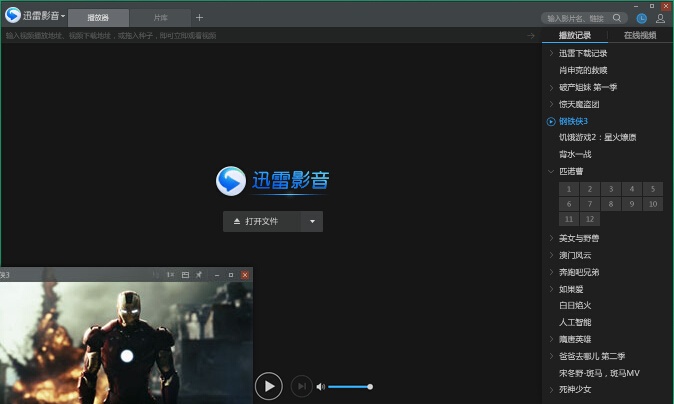Open the dropdown arrow beside 打开文件
674x404 pixels.
312,221
